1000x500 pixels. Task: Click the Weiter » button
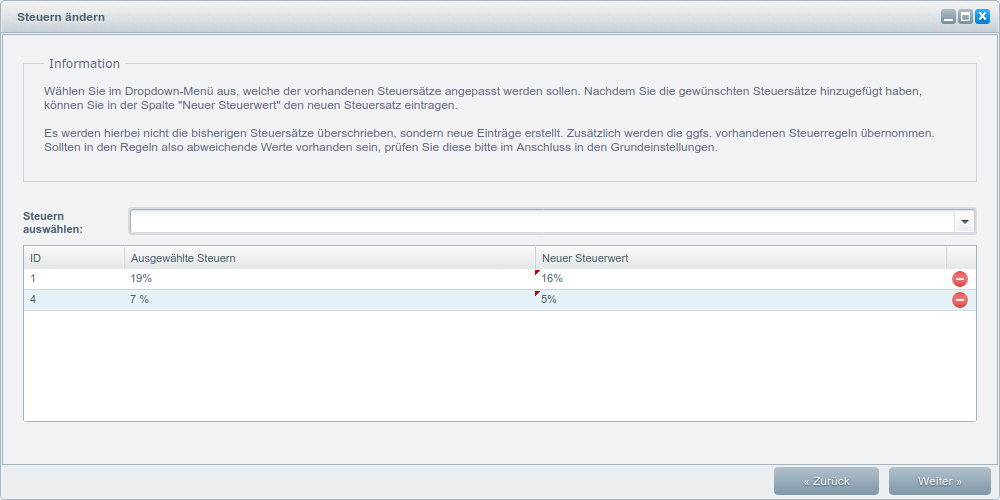939,481
